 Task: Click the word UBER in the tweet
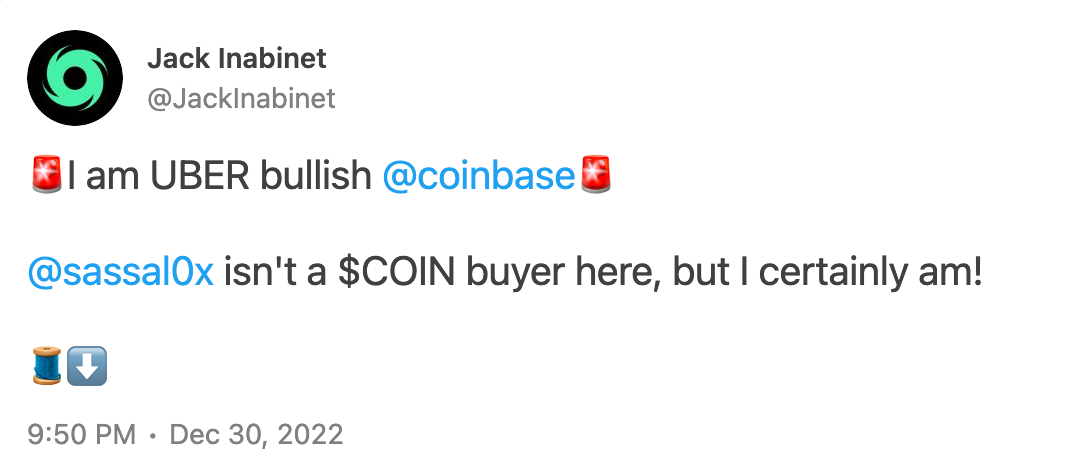tap(201, 176)
